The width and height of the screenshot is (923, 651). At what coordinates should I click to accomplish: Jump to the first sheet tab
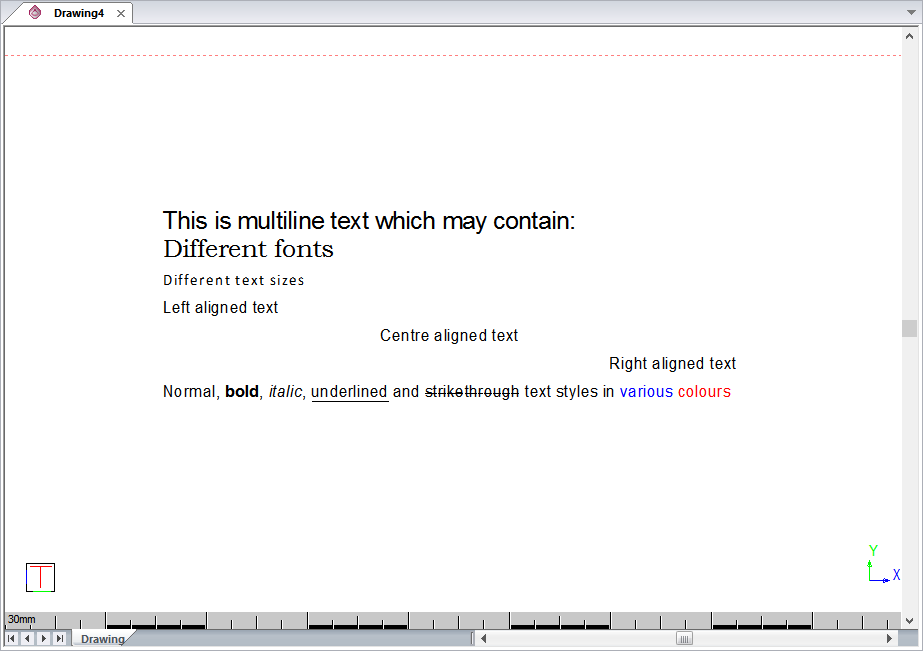(x=11, y=638)
